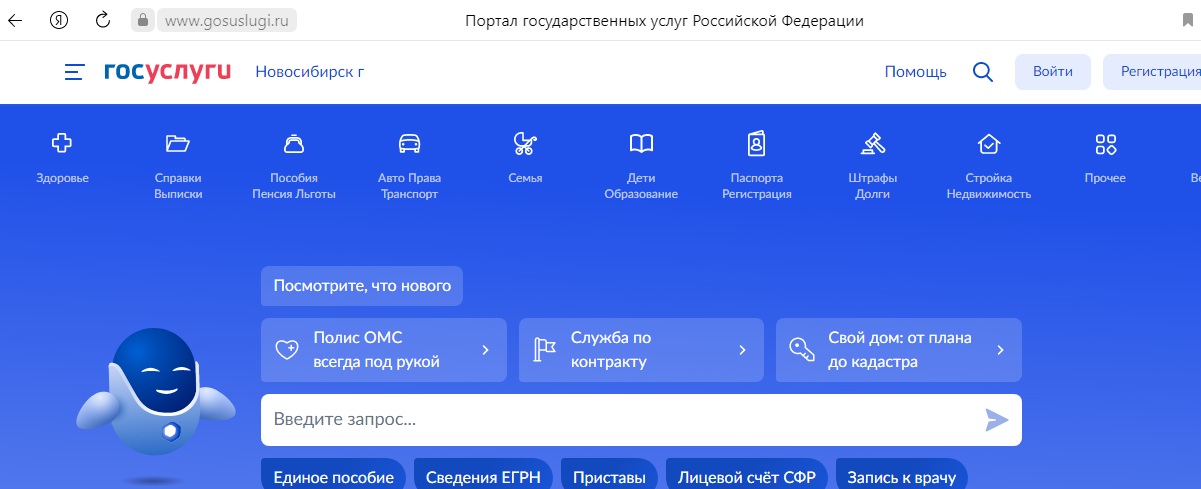Click the key icon on Свой дом card
1201x489 pixels.
[x=802, y=350]
